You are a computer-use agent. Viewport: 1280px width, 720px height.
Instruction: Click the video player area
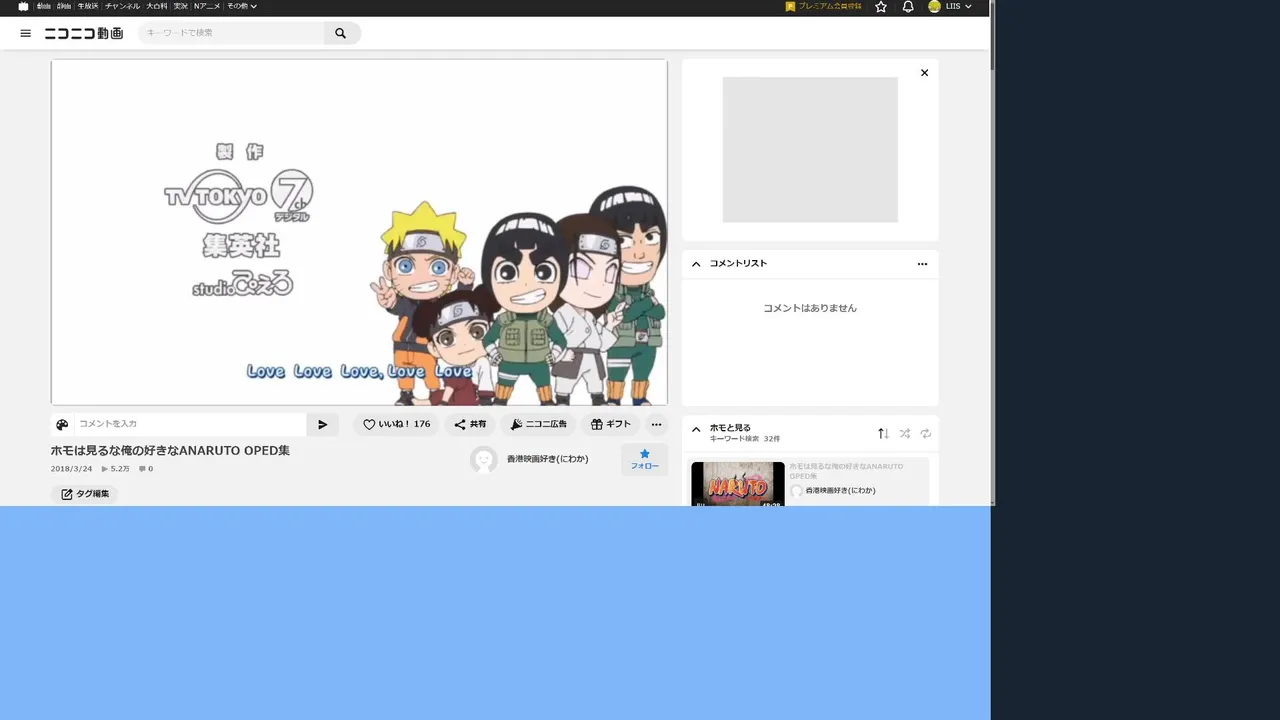tap(359, 232)
